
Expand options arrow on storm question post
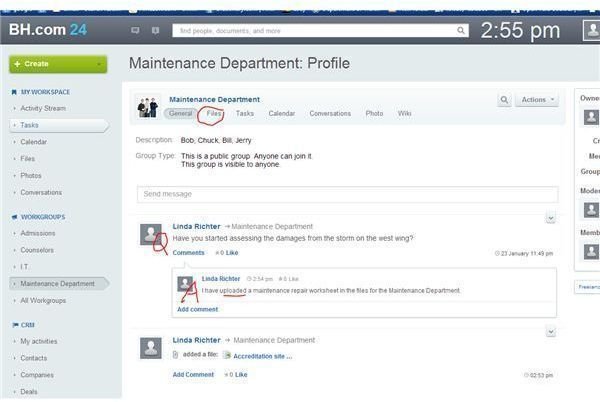[x=551, y=218]
